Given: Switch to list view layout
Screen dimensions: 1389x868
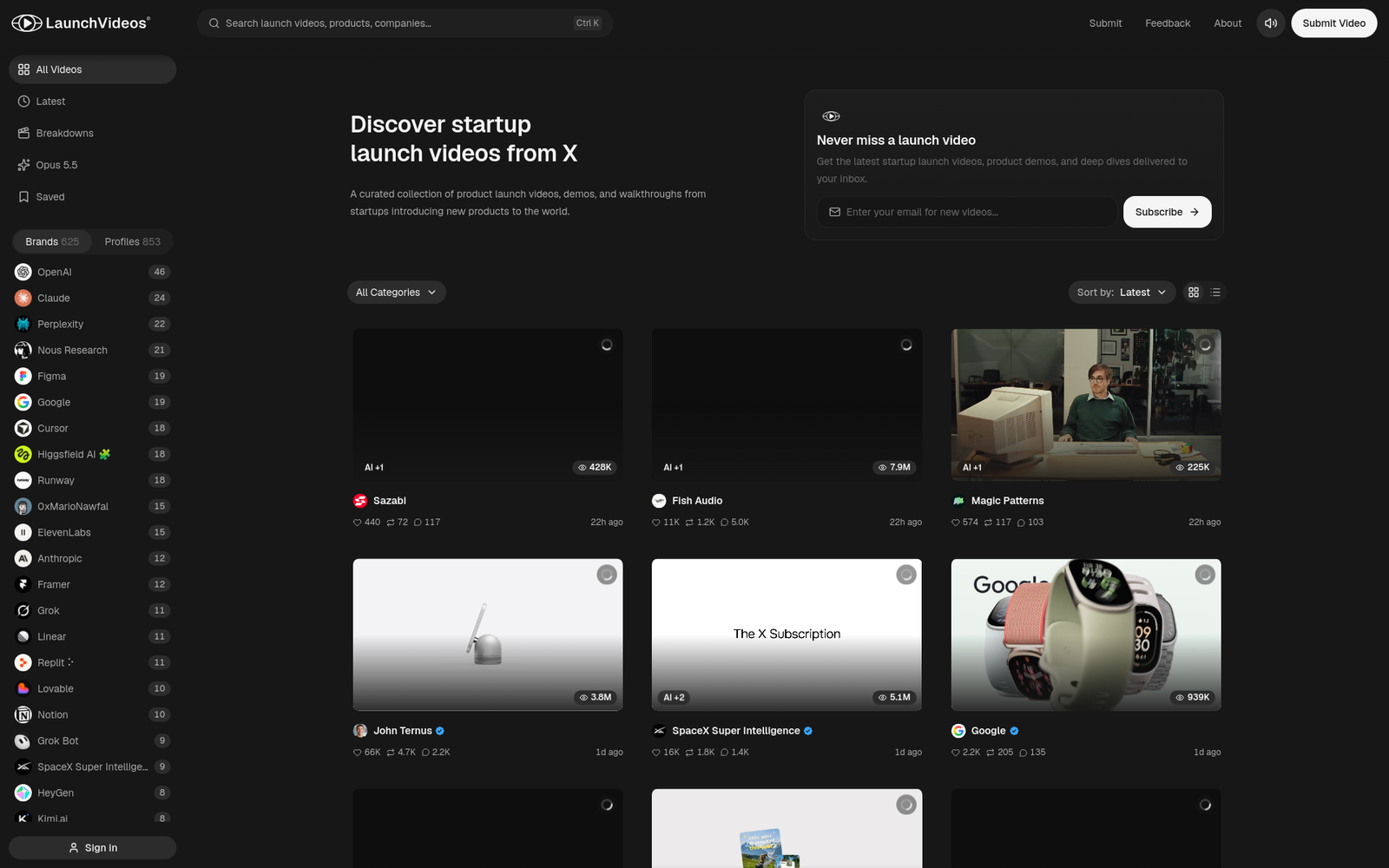Looking at the screenshot, I should click(x=1215, y=293).
